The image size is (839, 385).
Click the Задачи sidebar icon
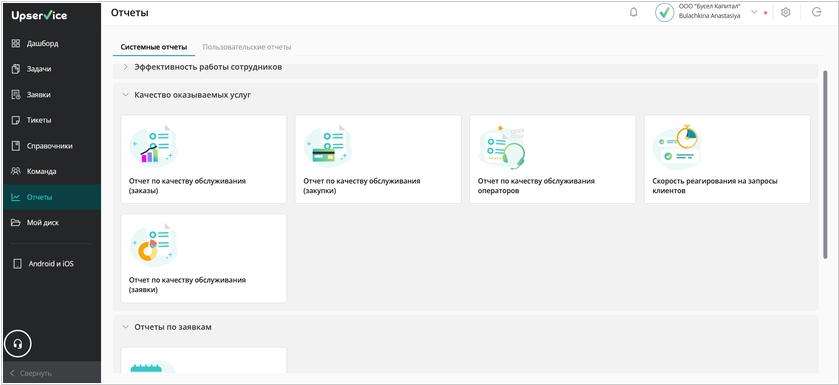coord(16,69)
